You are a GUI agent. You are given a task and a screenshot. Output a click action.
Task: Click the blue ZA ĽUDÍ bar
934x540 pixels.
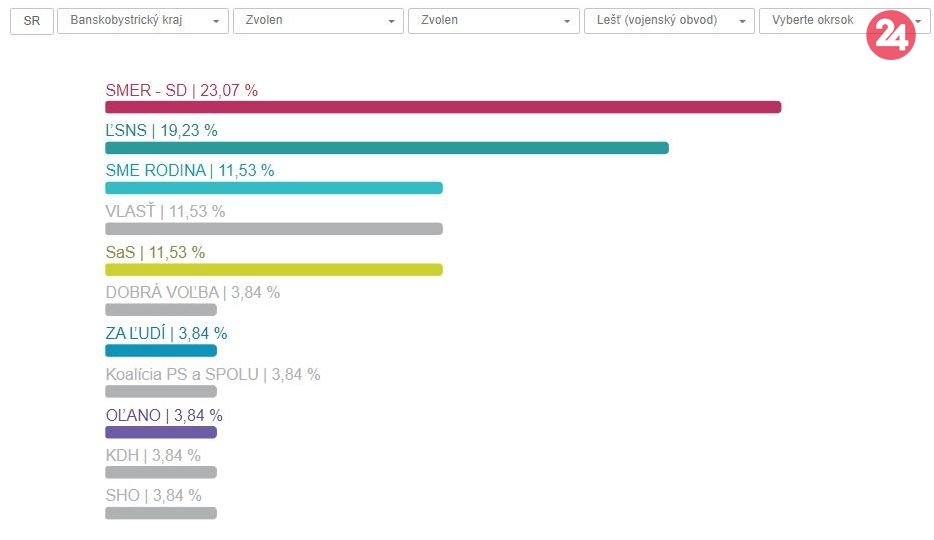click(160, 350)
